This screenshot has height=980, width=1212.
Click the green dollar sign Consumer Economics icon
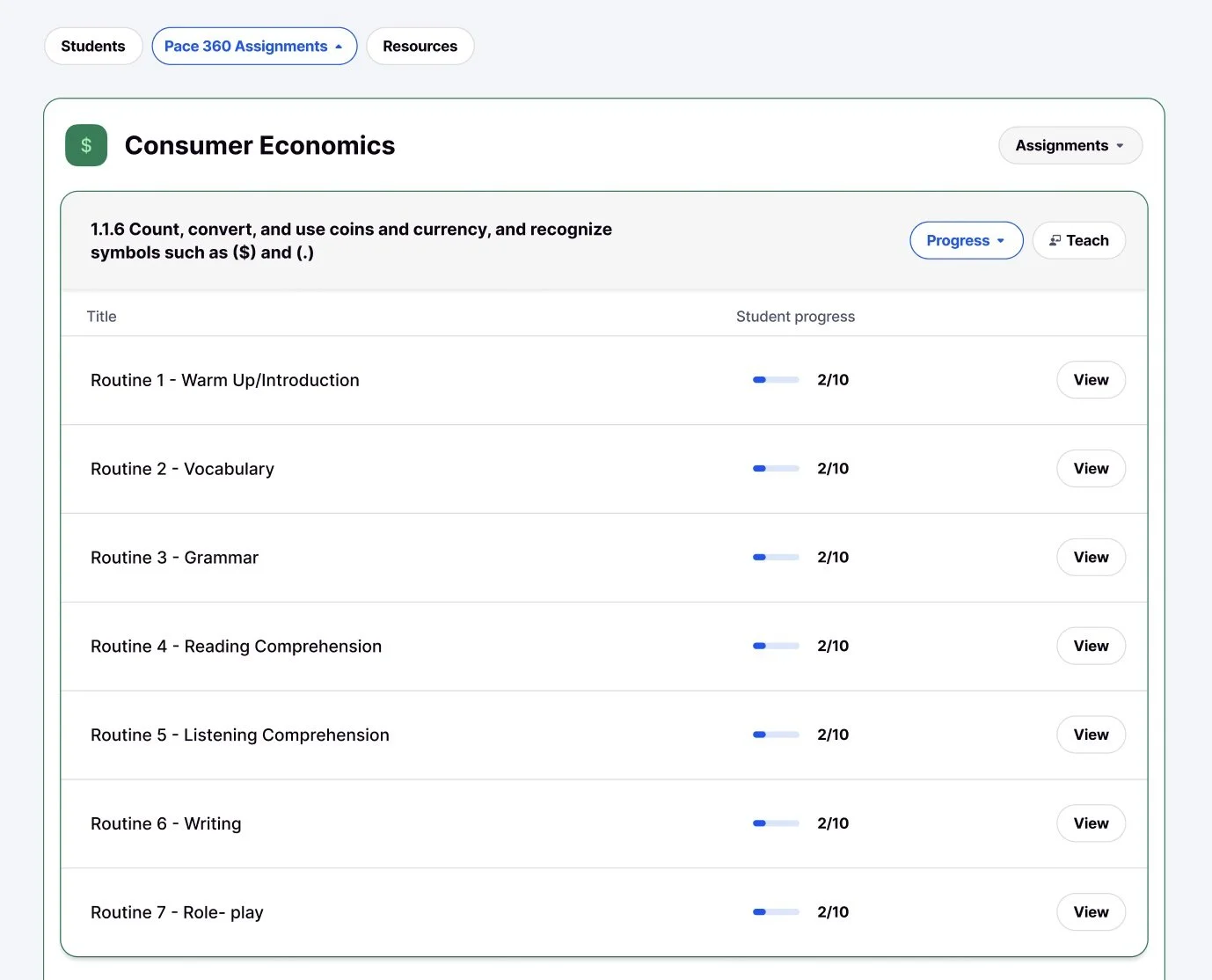click(x=86, y=145)
